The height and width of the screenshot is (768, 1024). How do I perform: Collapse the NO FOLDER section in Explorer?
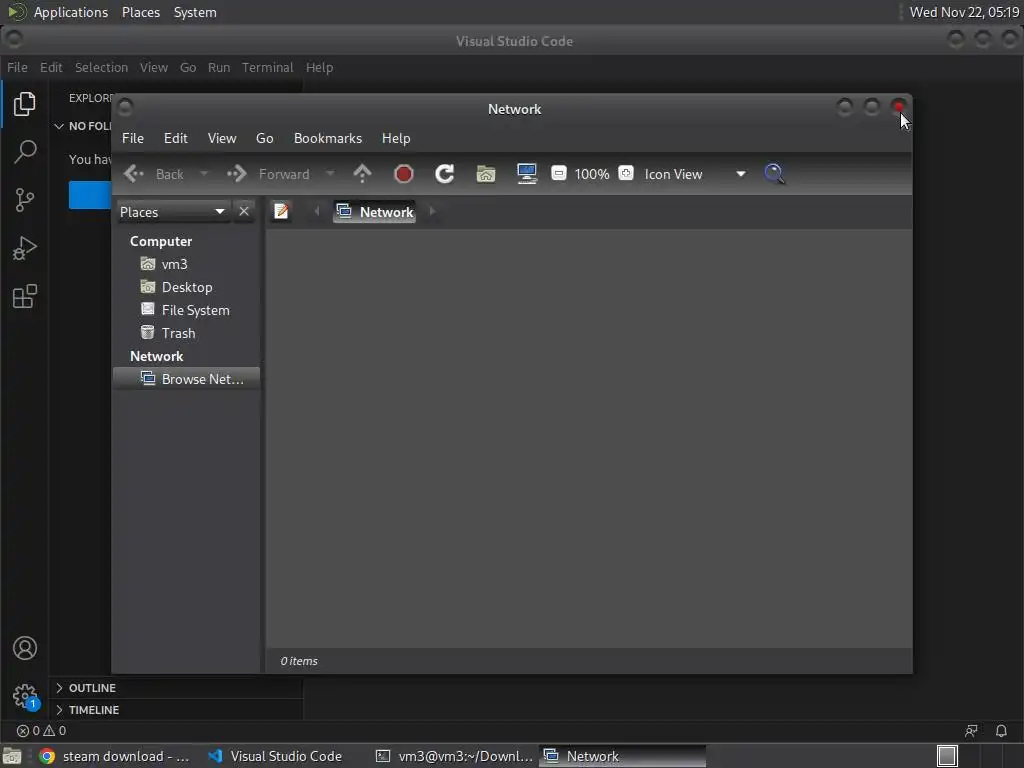82,126
